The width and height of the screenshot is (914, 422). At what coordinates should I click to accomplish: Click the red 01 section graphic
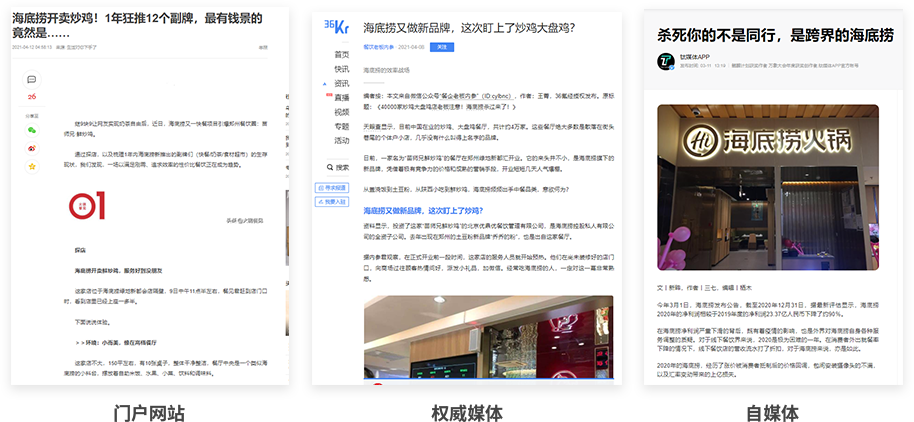87,206
